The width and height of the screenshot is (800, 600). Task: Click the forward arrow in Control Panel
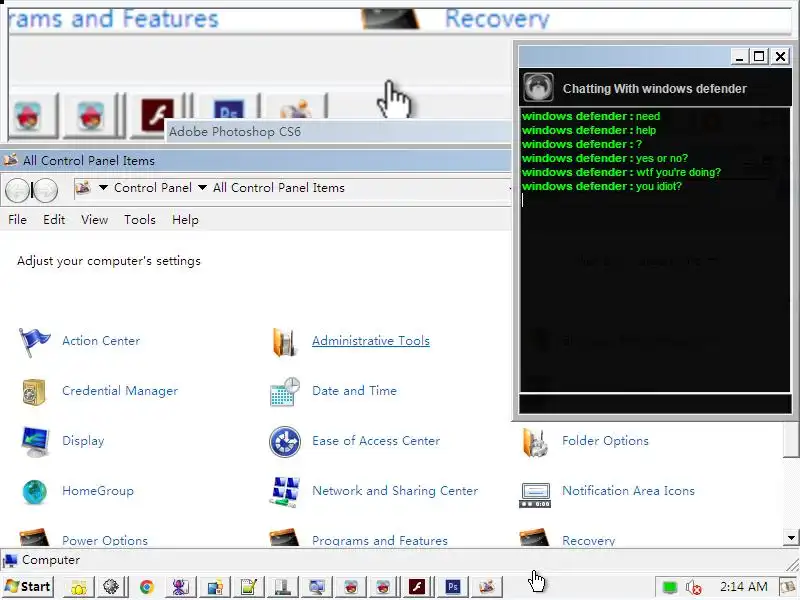[x=45, y=190]
